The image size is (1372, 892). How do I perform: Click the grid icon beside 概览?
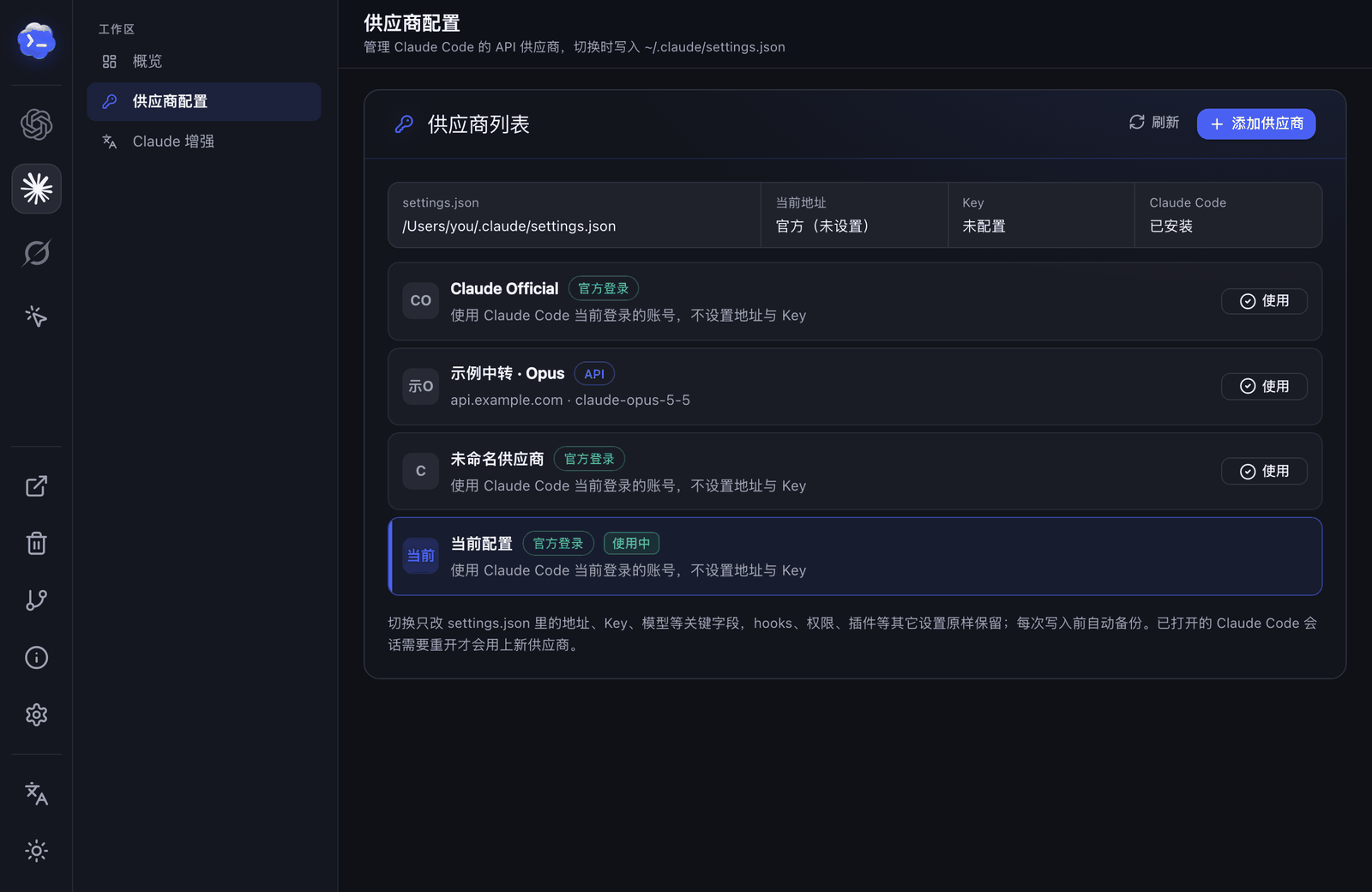109,62
